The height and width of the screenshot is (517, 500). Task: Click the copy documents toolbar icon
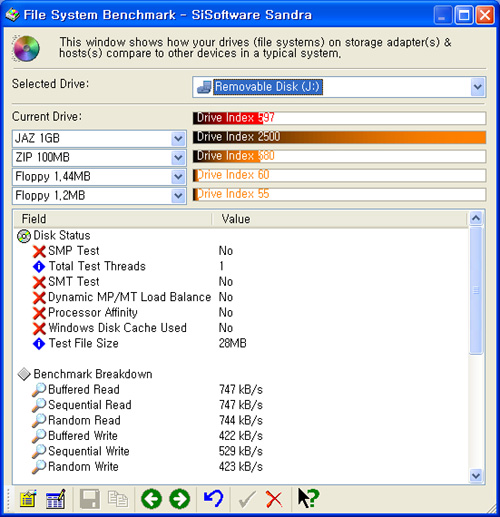pos(118,499)
